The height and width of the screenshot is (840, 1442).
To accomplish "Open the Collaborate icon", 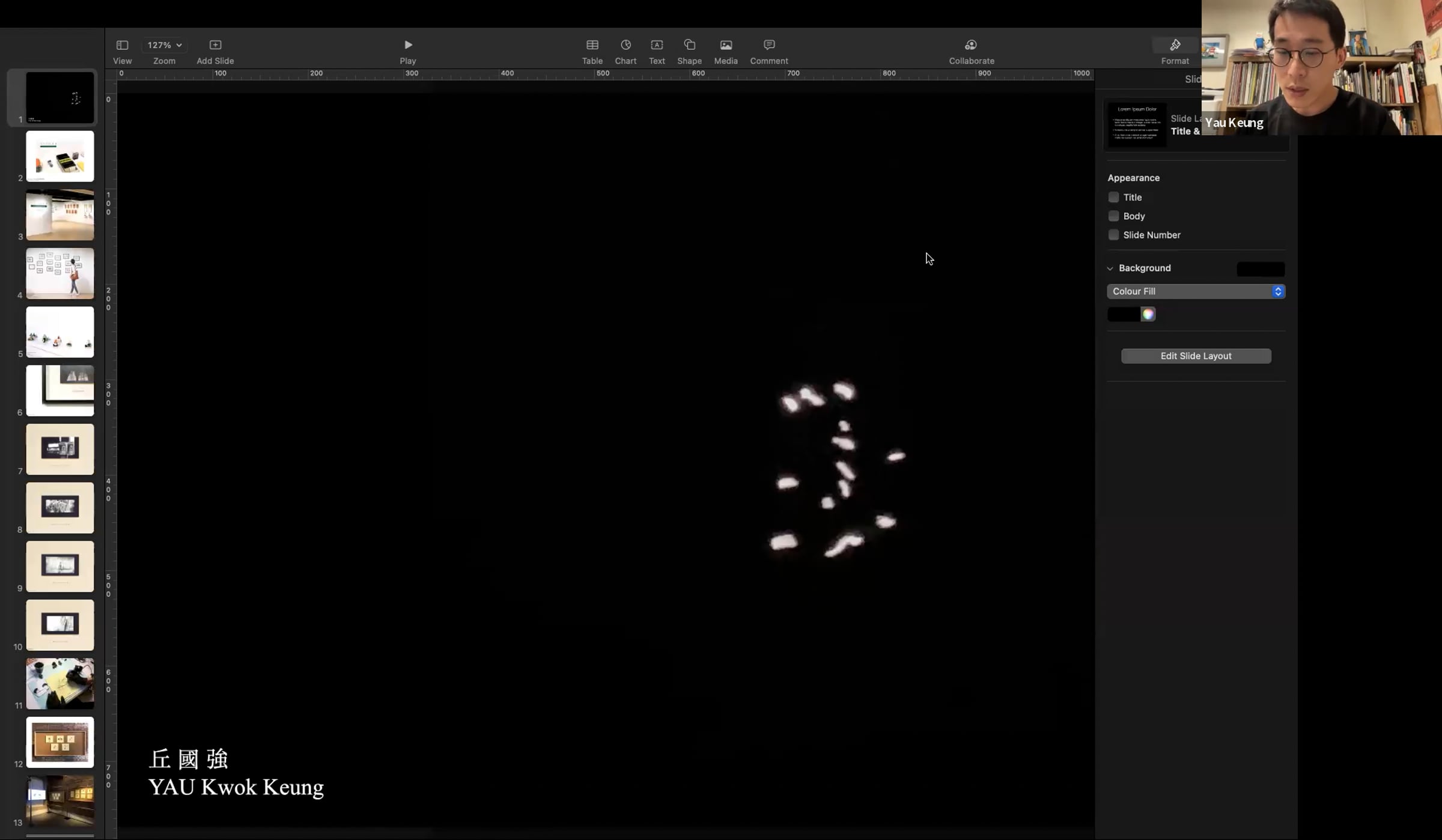I will coord(971,45).
